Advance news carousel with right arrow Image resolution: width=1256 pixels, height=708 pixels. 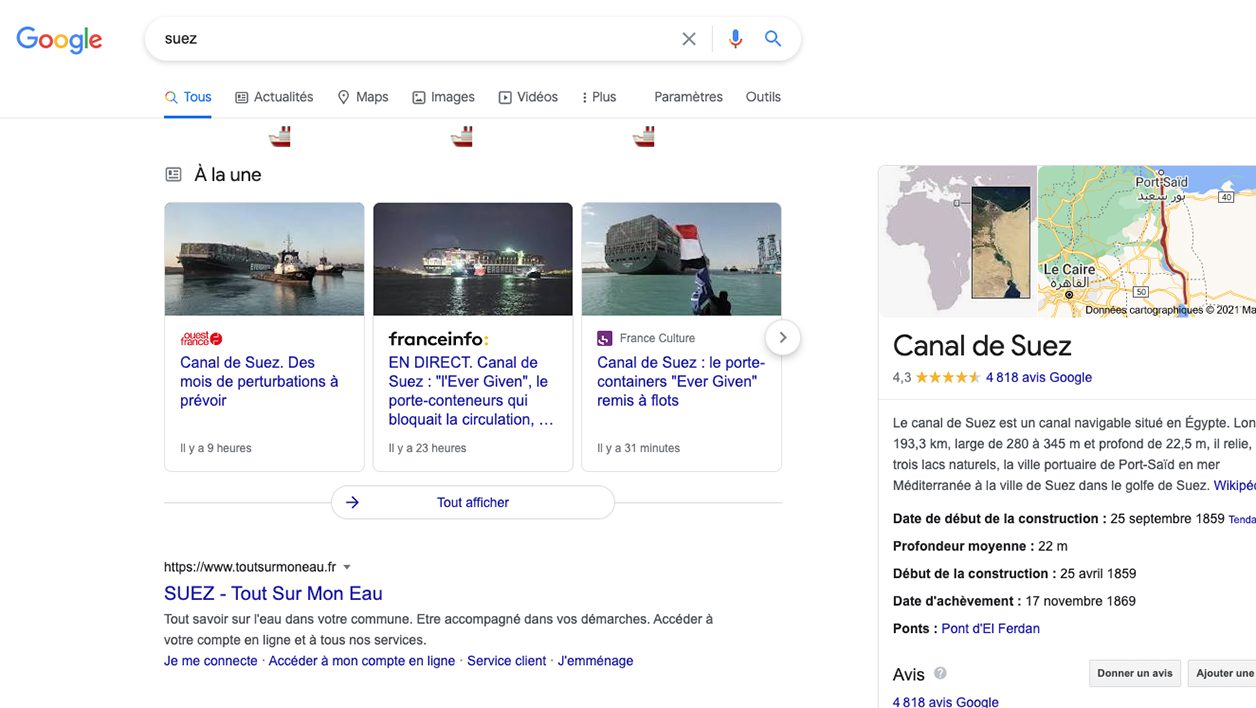point(783,337)
